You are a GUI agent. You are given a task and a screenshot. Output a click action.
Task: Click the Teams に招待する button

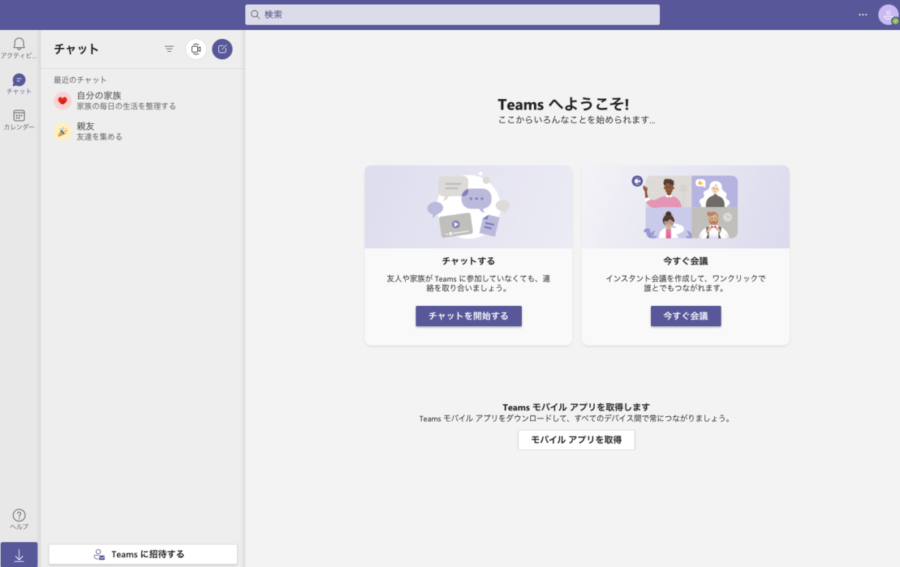[143, 554]
